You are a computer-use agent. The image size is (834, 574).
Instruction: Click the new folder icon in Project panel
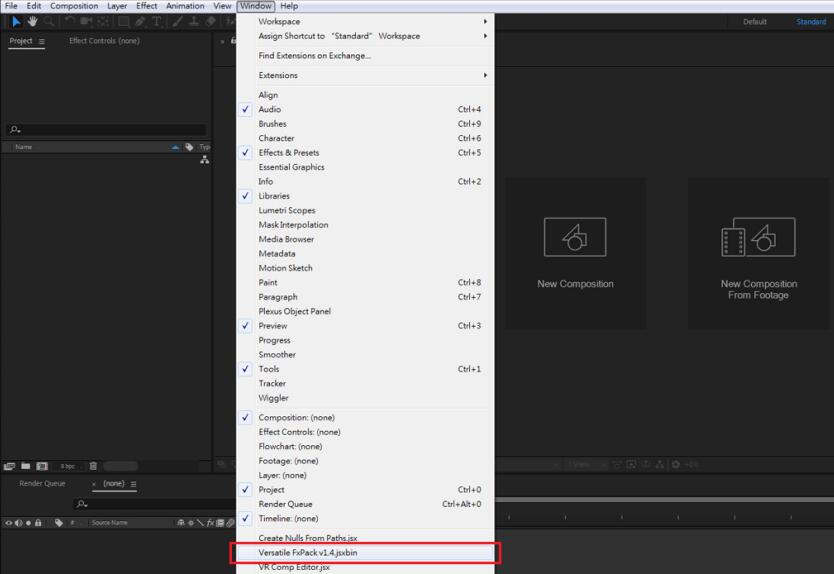[26, 466]
